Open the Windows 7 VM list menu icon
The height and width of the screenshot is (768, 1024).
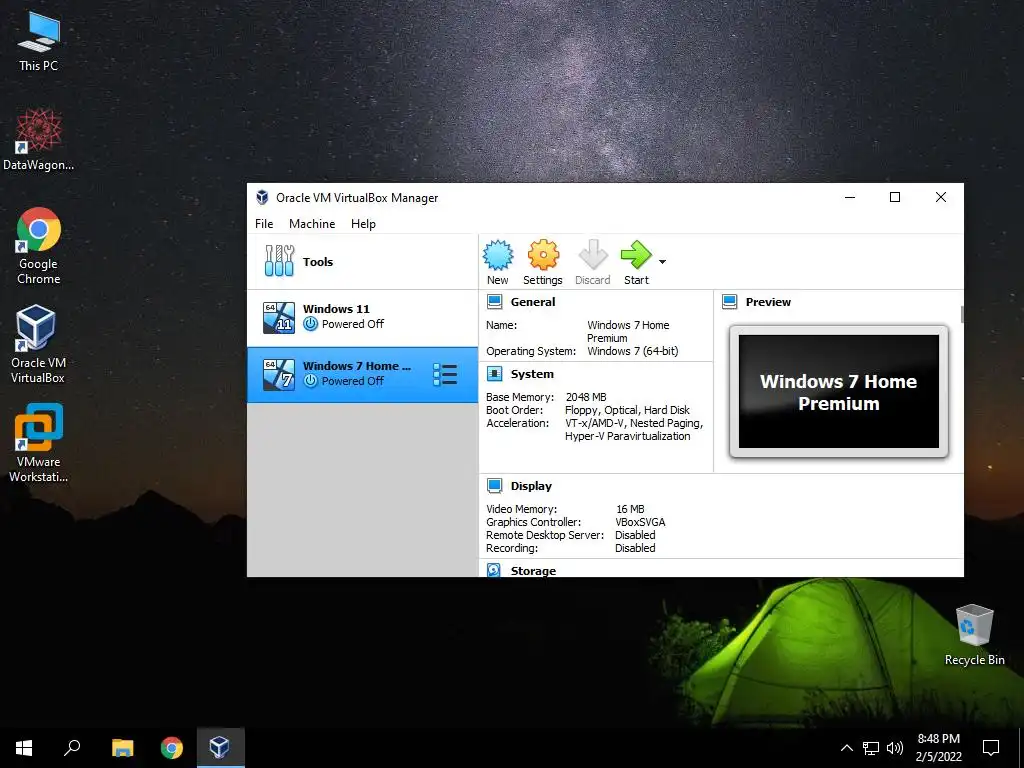[445, 375]
